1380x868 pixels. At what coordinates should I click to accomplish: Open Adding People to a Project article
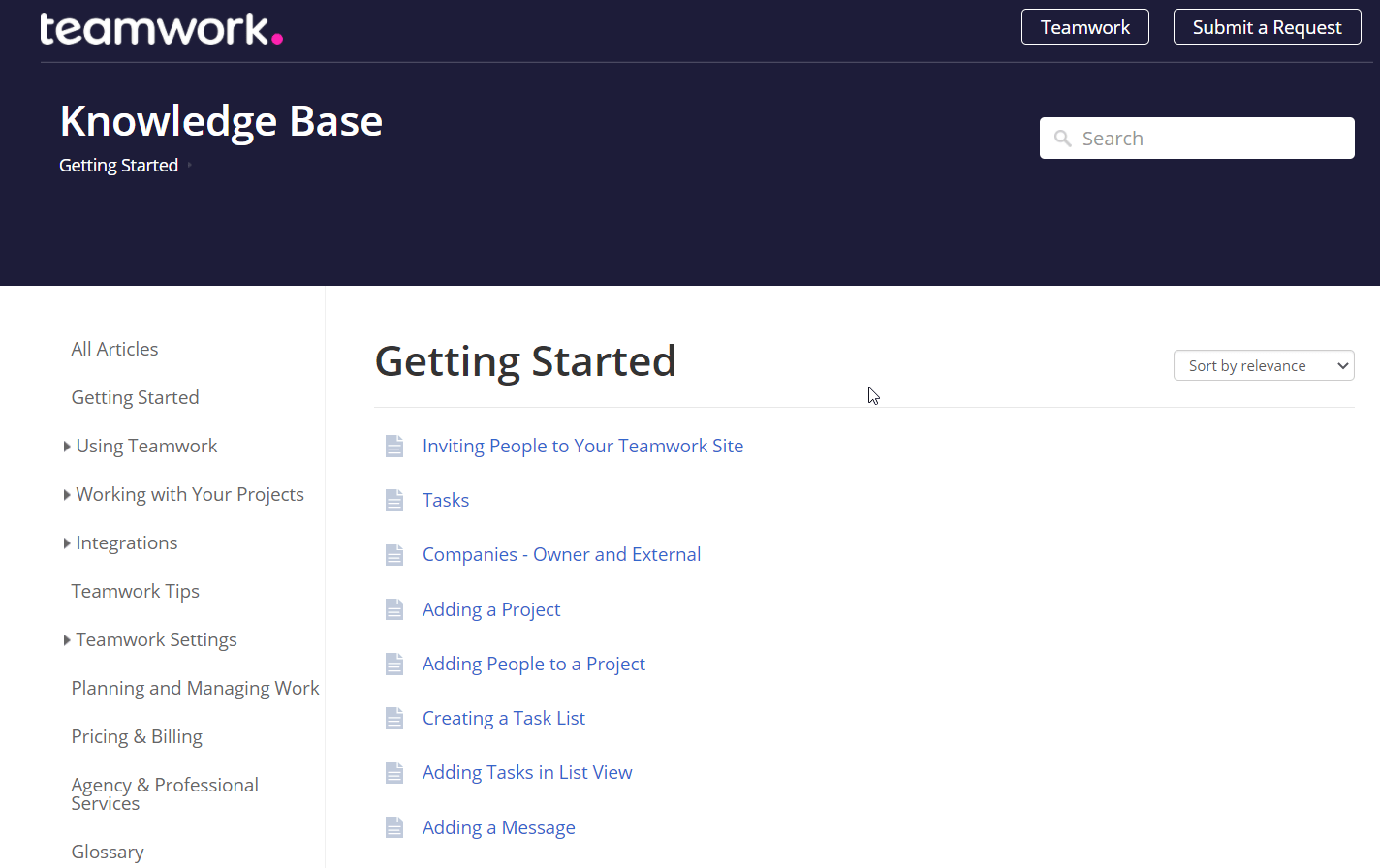point(534,664)
